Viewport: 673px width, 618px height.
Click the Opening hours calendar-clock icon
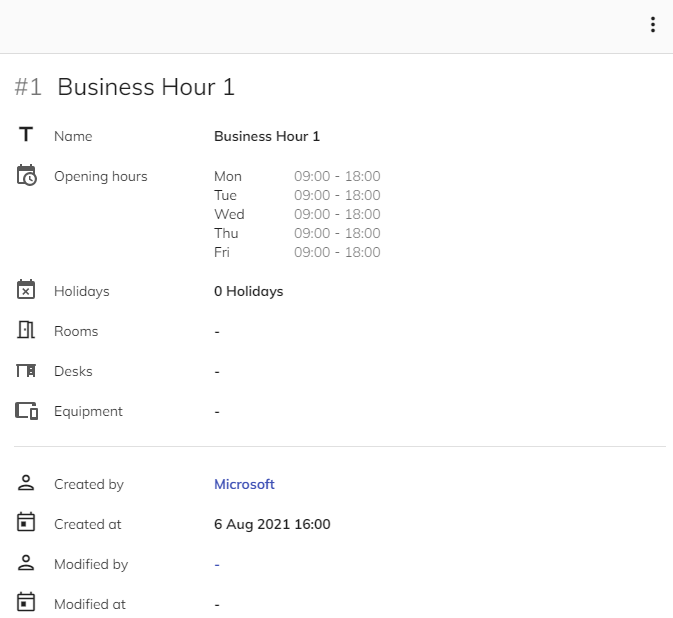pyautogui.click(x=27, y=176)
